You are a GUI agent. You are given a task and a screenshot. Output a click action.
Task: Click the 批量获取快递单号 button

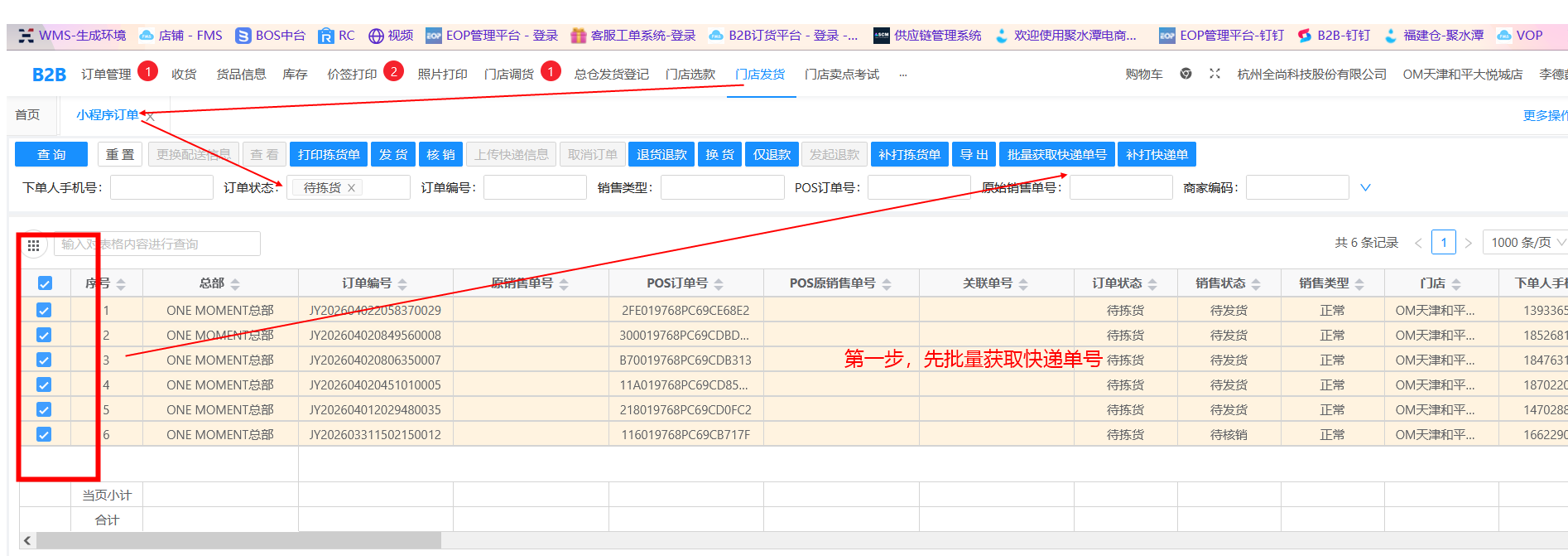1056,155
